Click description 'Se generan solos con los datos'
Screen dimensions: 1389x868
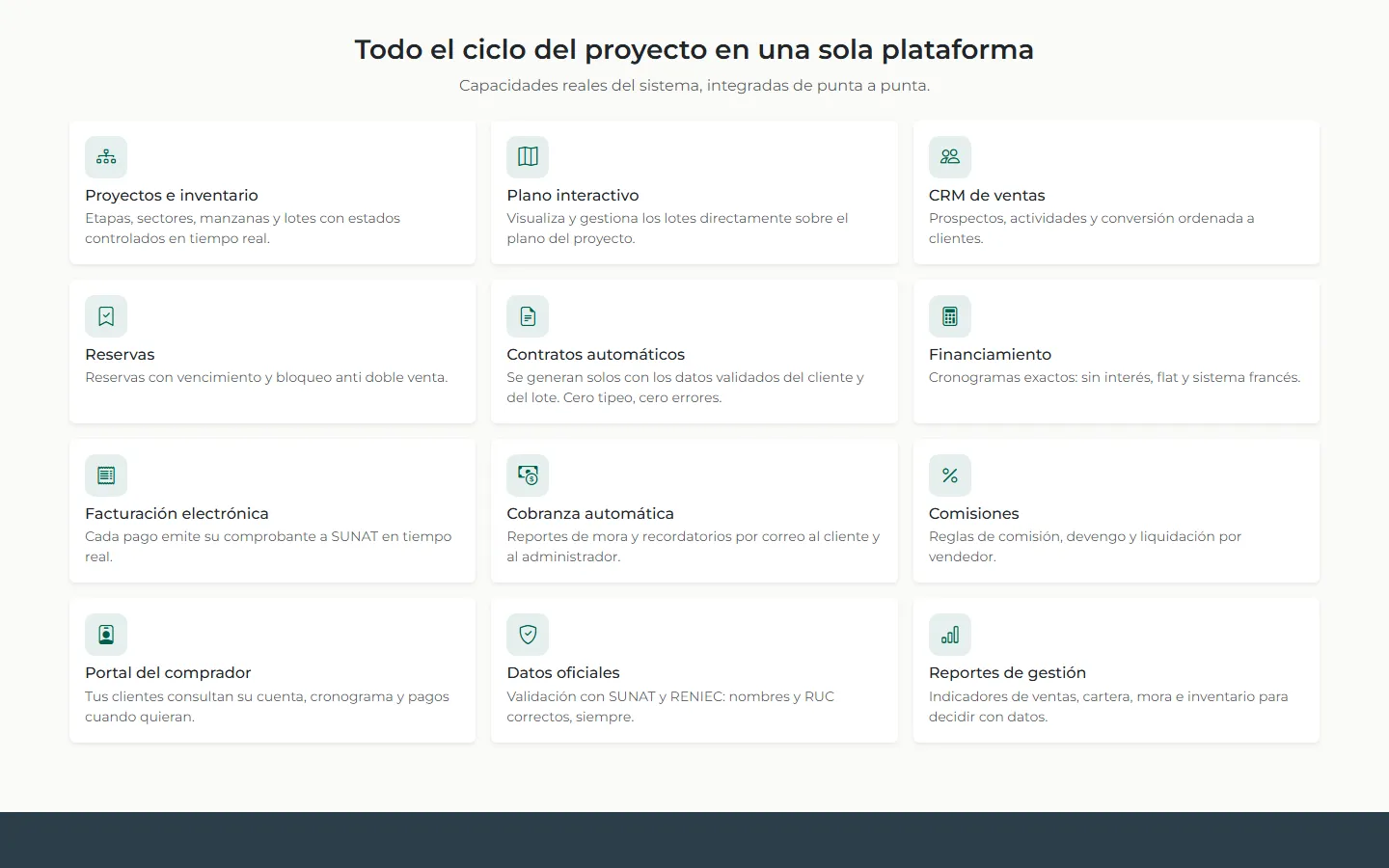(686, 388)
